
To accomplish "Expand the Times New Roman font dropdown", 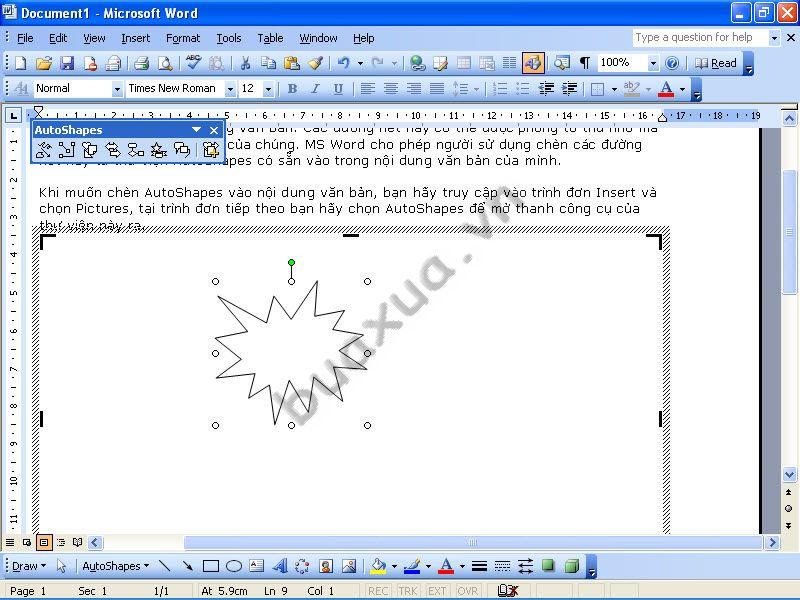I will (x=231, y=89).
